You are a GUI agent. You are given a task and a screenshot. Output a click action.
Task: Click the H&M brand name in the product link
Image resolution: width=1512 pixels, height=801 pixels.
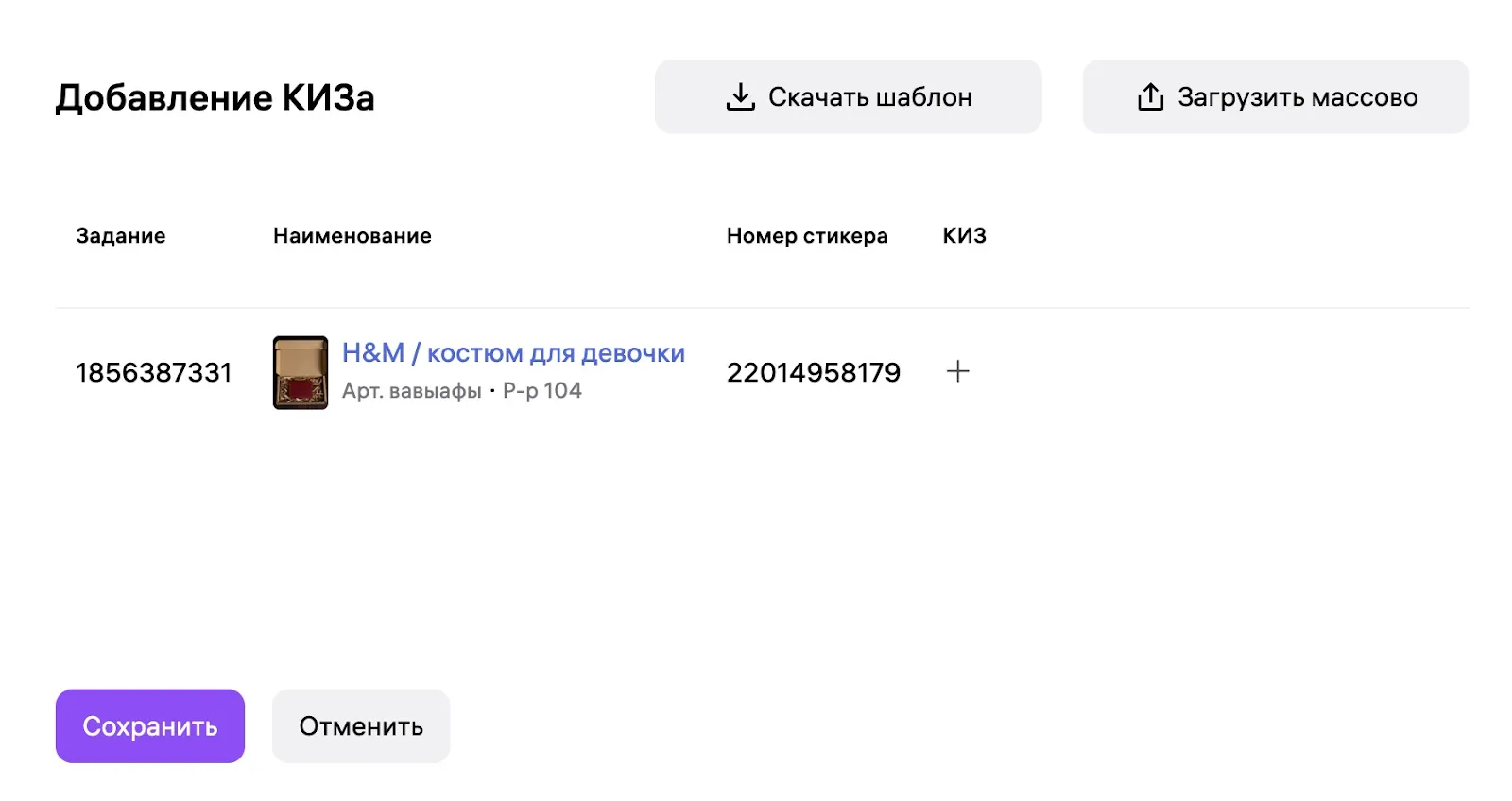pyautogui.click(x=372, y=353)
